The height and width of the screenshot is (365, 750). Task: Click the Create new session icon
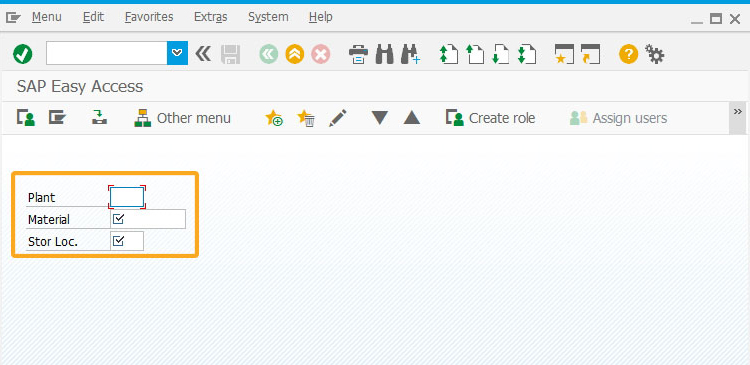564,54
